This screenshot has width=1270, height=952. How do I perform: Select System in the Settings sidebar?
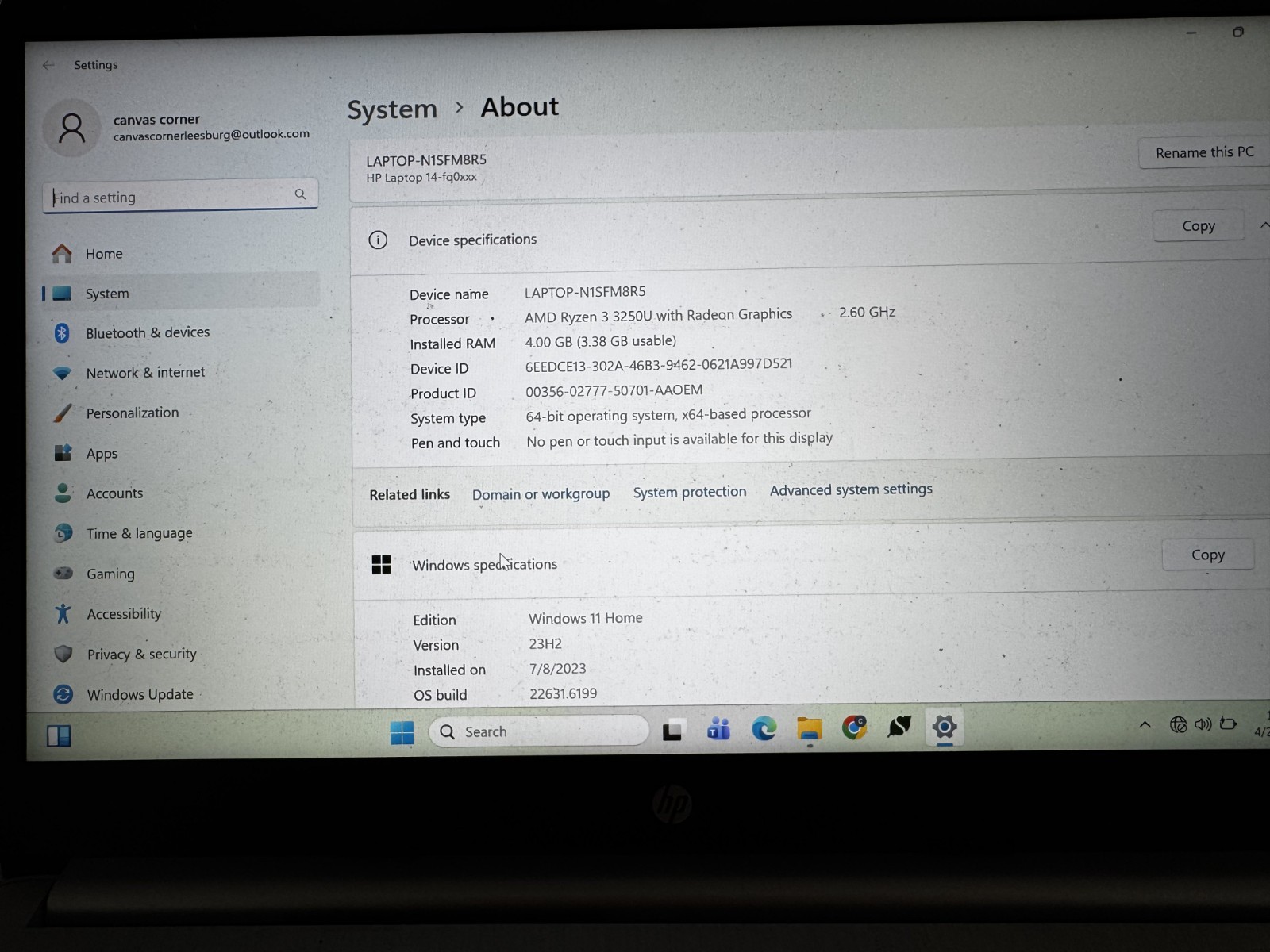[x=181, y=293]
